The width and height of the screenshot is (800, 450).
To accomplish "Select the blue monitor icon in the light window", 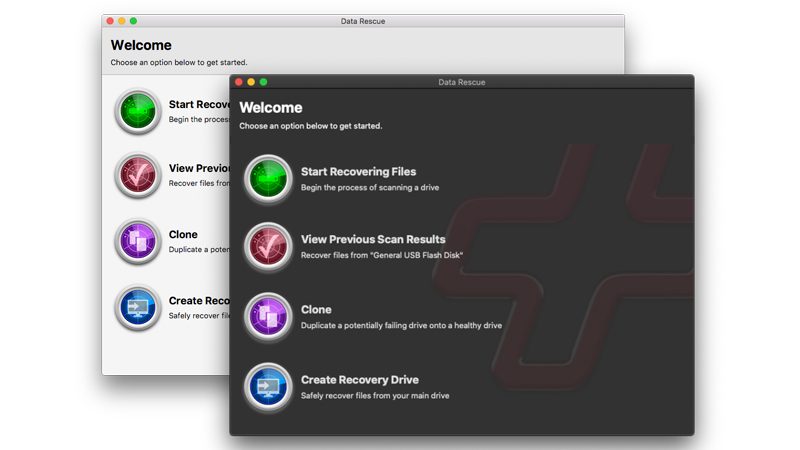I will [x=138, y=308].
